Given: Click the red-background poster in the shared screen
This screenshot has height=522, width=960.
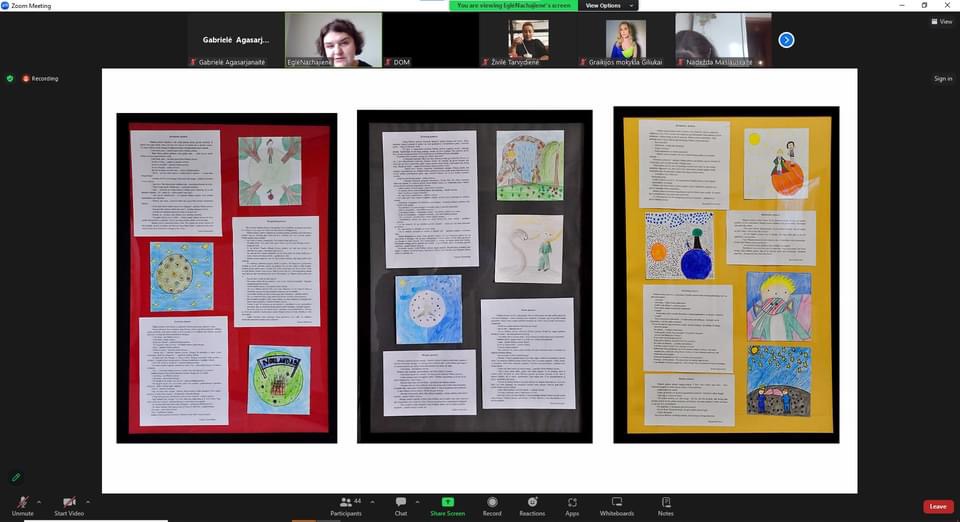Looking at the screenshot, I should point(227,278).
